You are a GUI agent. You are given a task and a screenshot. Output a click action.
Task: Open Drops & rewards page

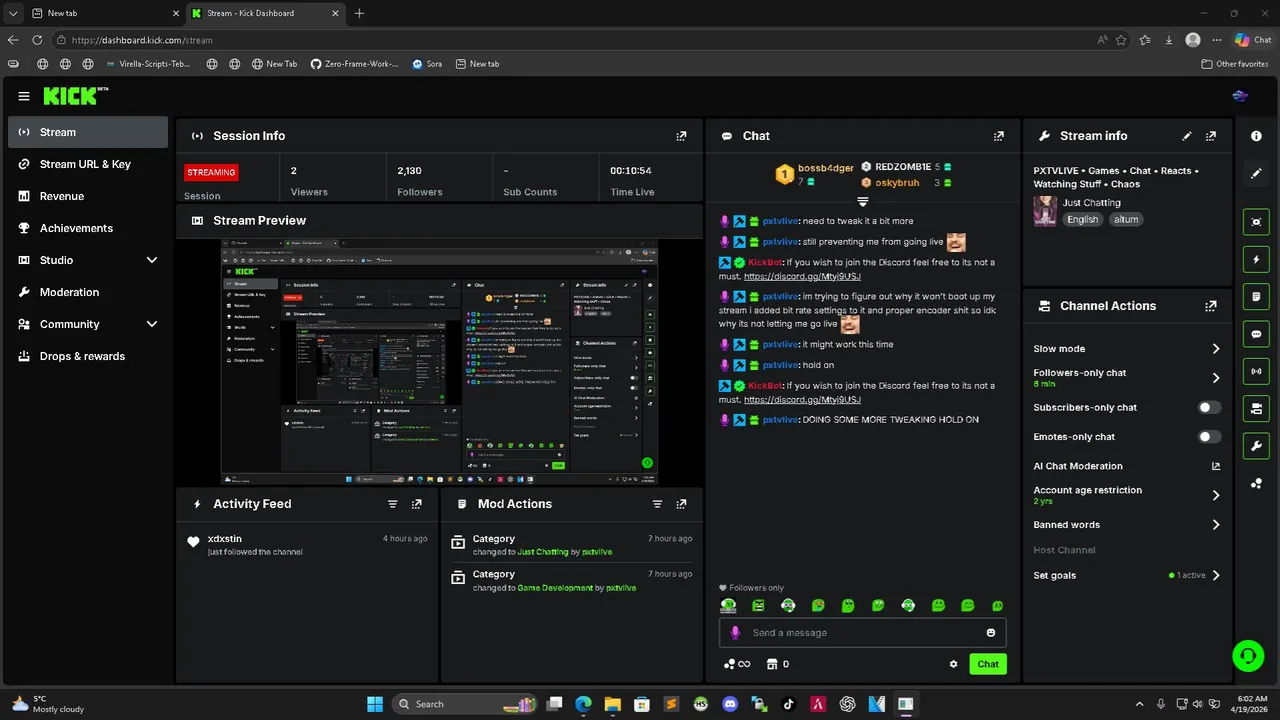point(88,356)
